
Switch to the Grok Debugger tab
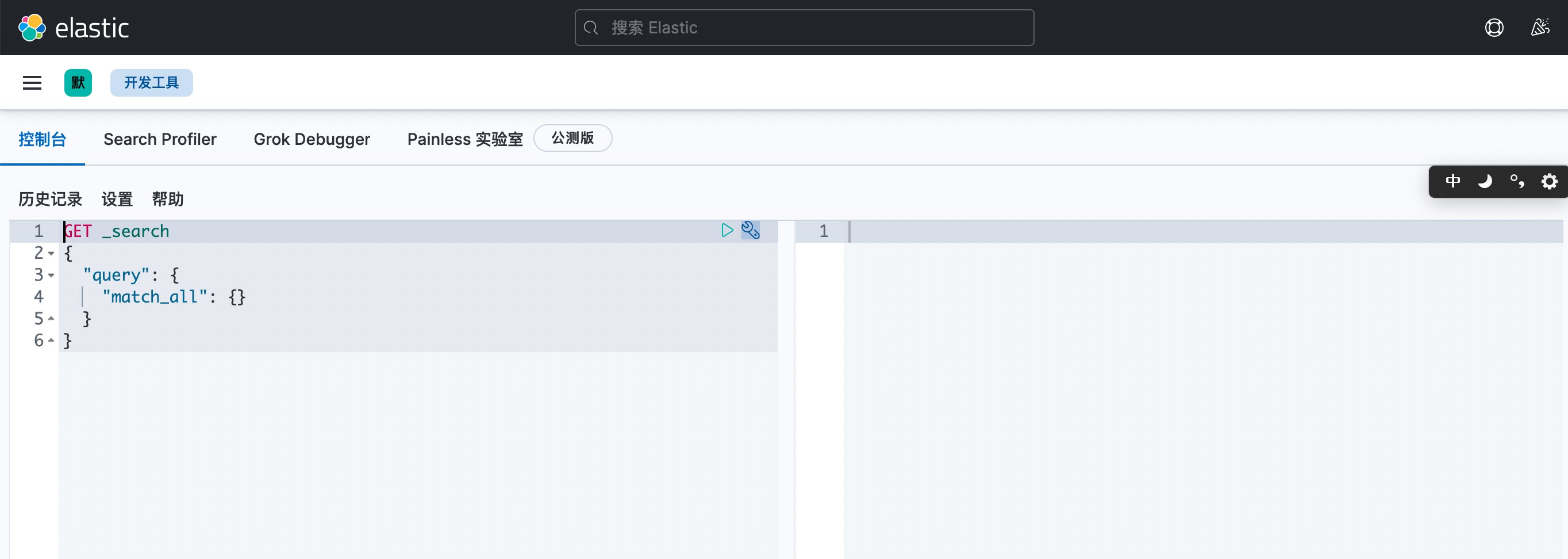pos(312,139)
